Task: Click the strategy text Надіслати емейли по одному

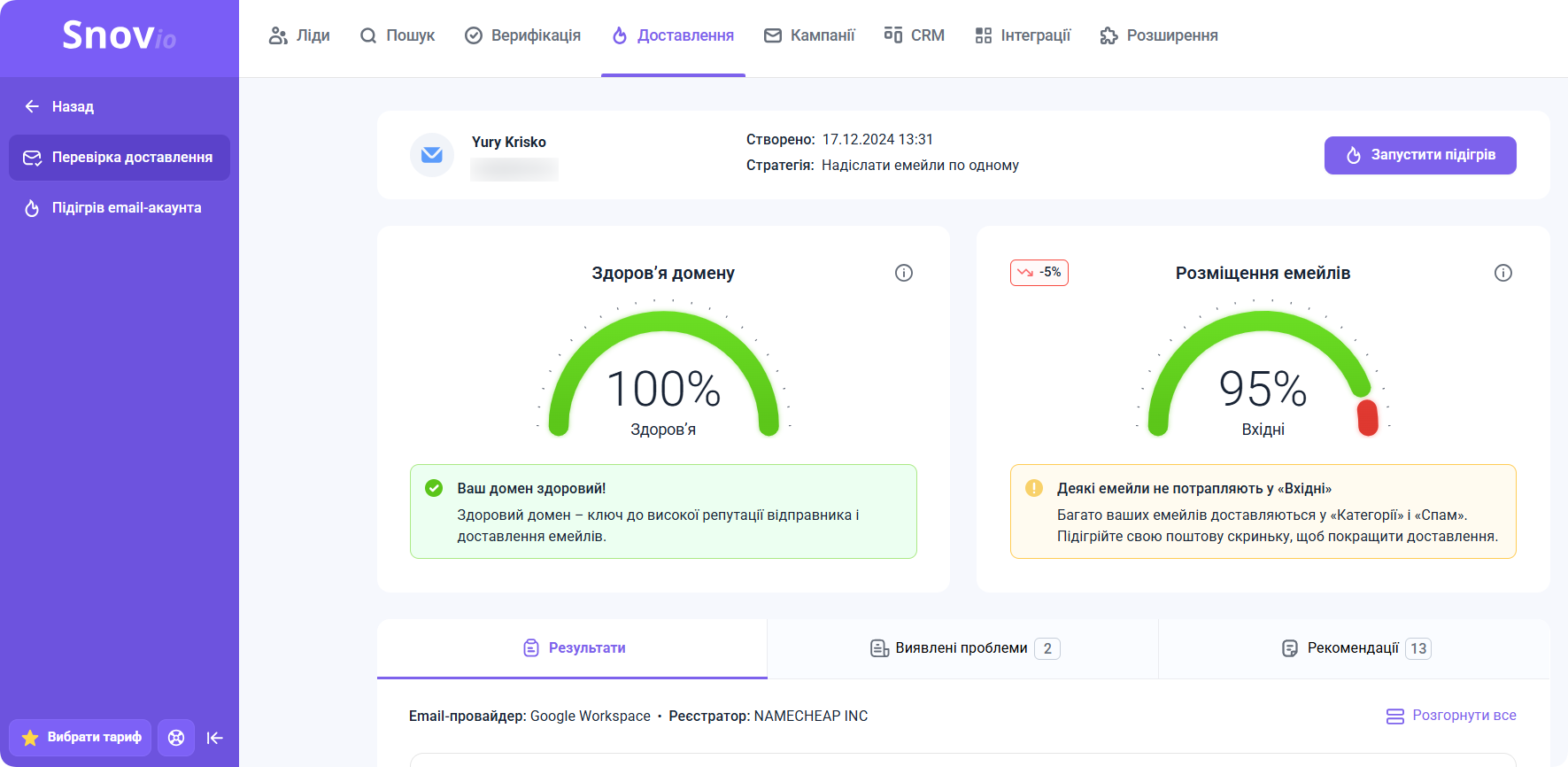Action: 920,165
